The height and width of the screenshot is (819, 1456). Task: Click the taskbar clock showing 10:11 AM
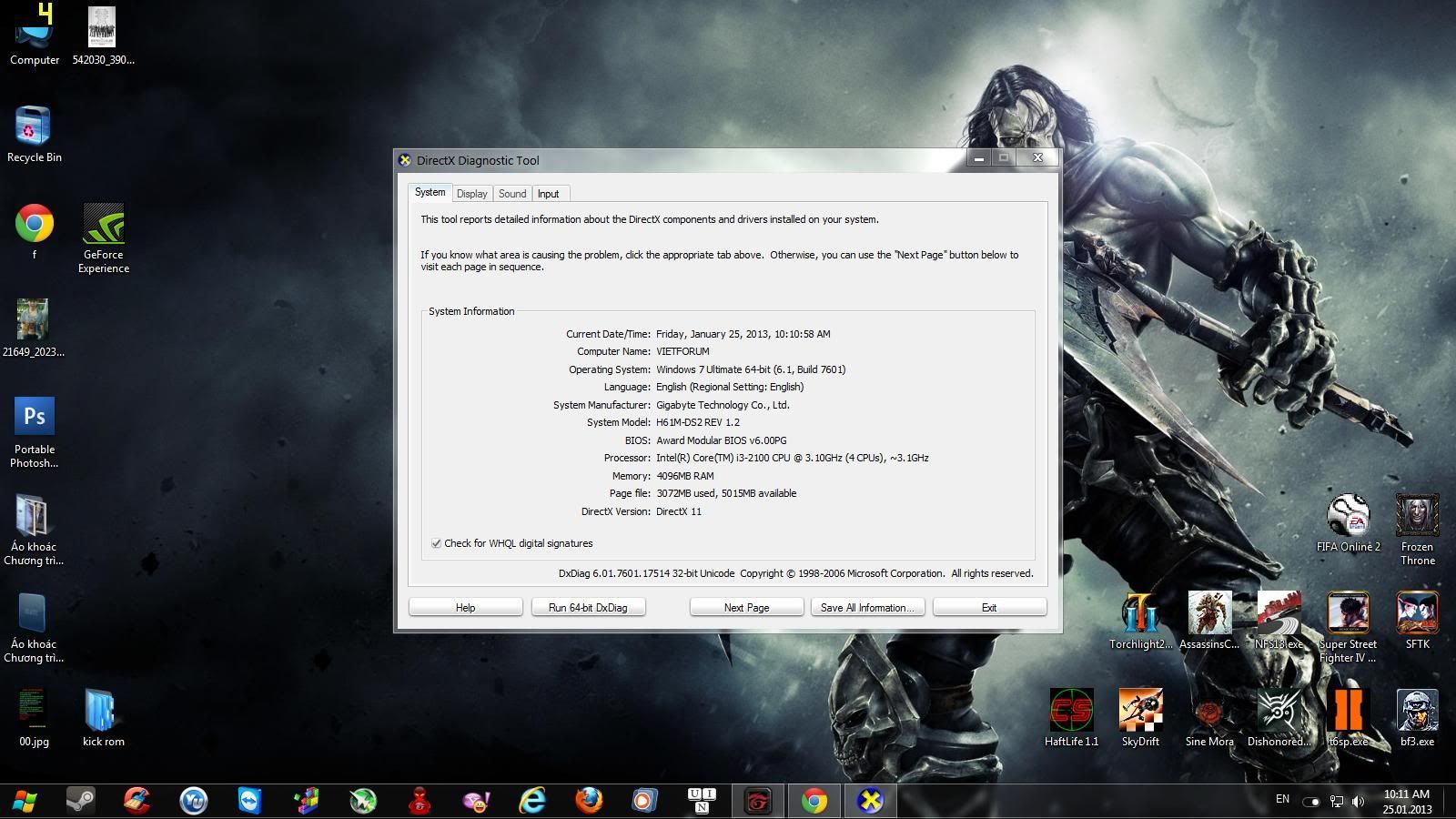click(x=1407, y=801)
